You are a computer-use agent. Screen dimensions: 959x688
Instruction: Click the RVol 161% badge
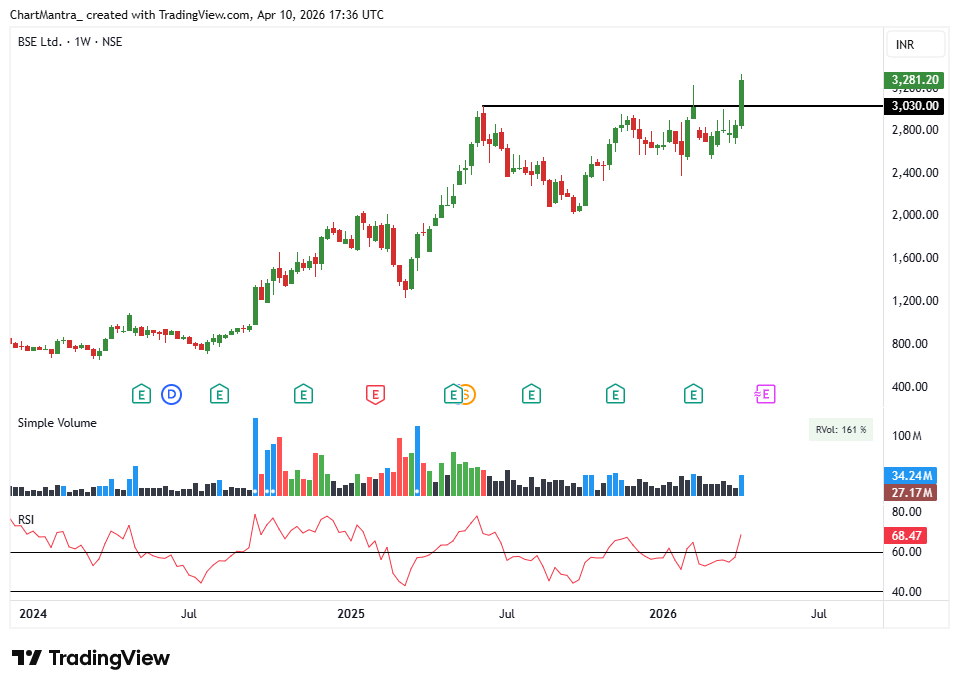pos(840,428)
